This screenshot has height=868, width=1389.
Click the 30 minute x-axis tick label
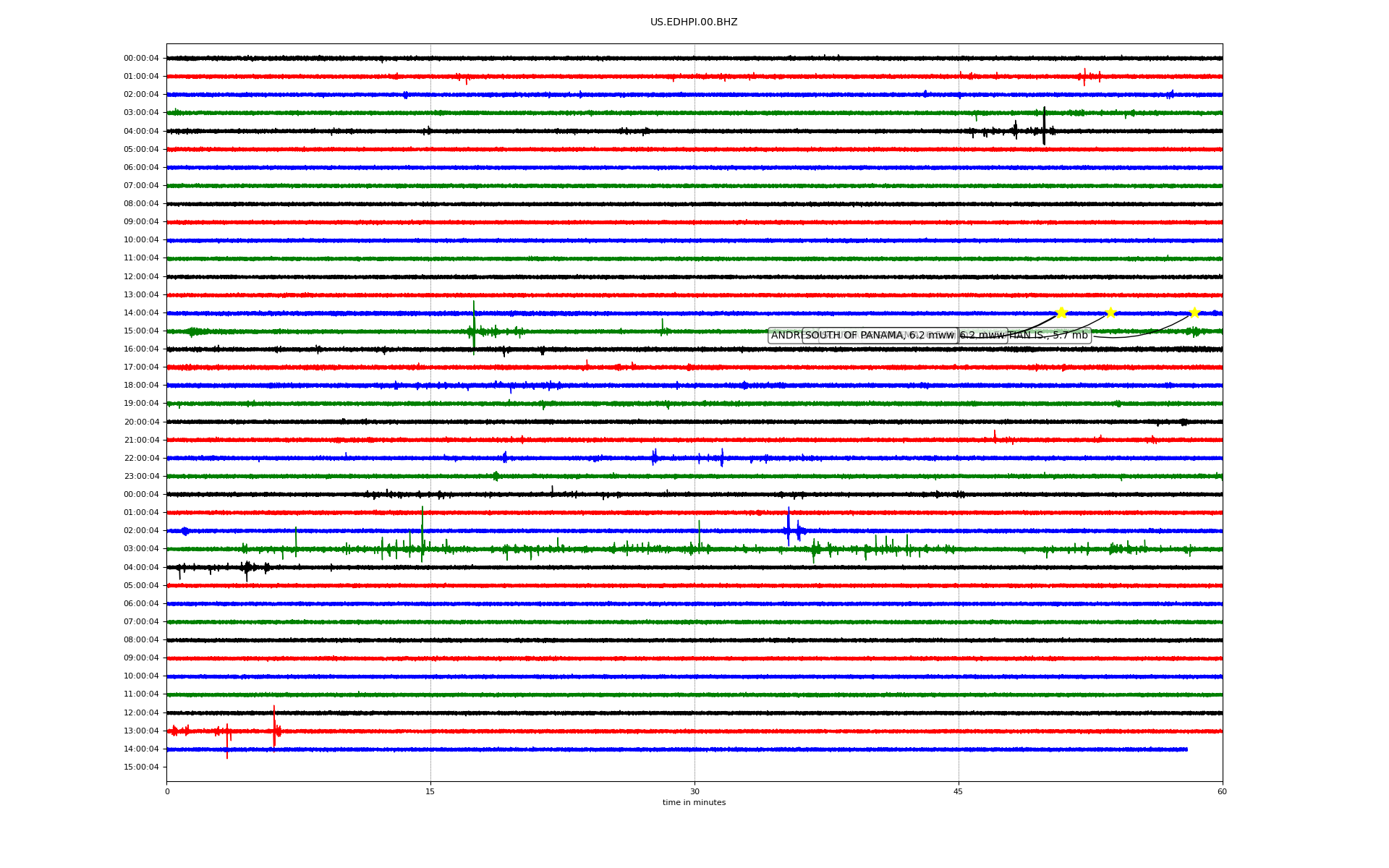694,791
